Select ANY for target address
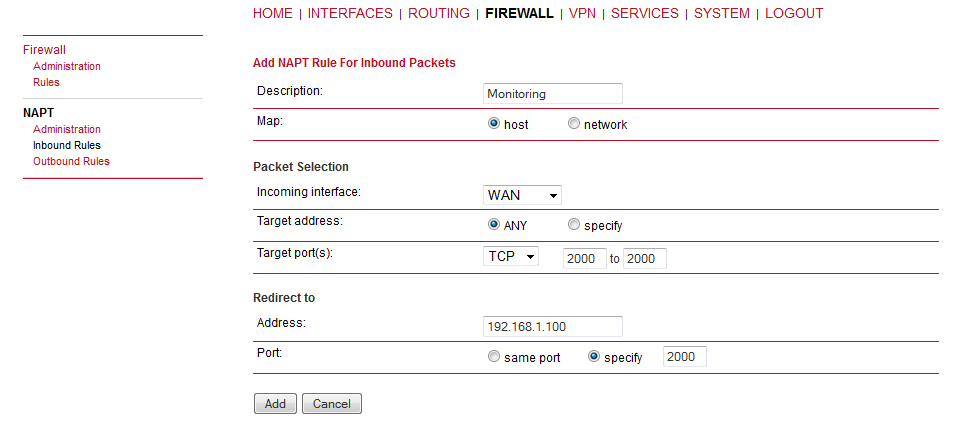 494,224
